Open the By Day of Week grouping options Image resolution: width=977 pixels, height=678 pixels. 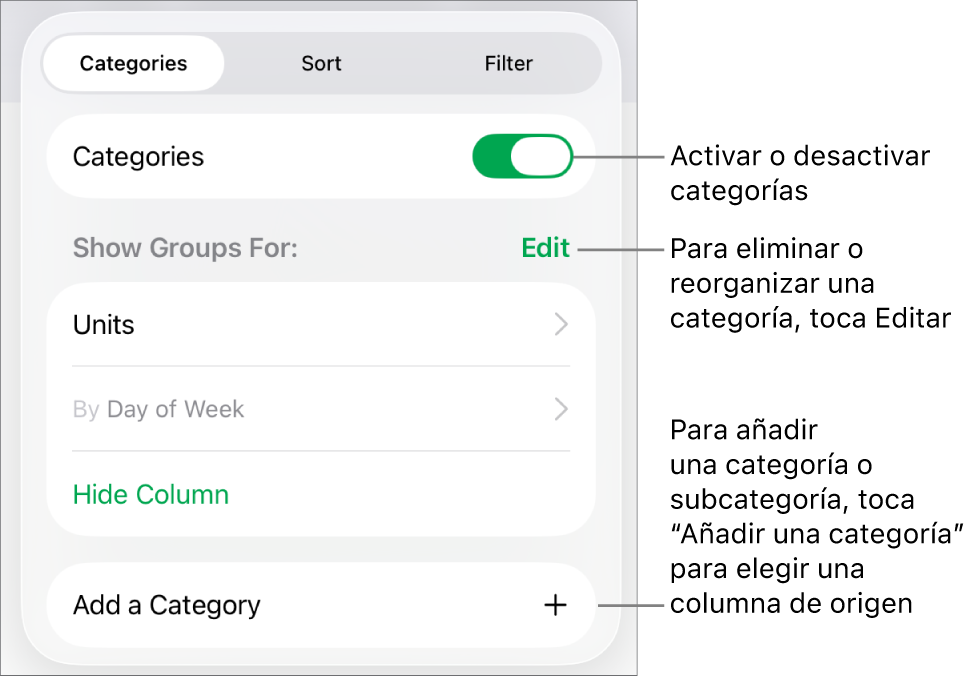(320, 409)
